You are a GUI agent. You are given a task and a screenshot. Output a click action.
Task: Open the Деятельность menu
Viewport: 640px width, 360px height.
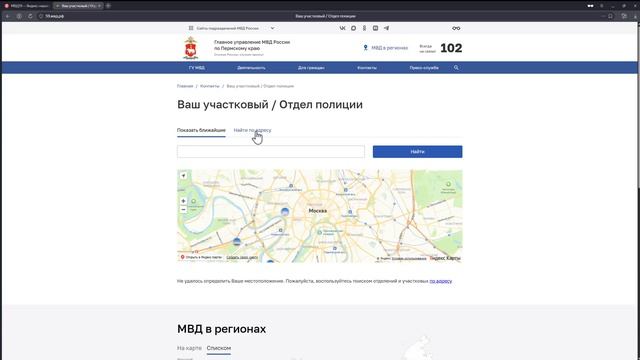pos(251,68)
